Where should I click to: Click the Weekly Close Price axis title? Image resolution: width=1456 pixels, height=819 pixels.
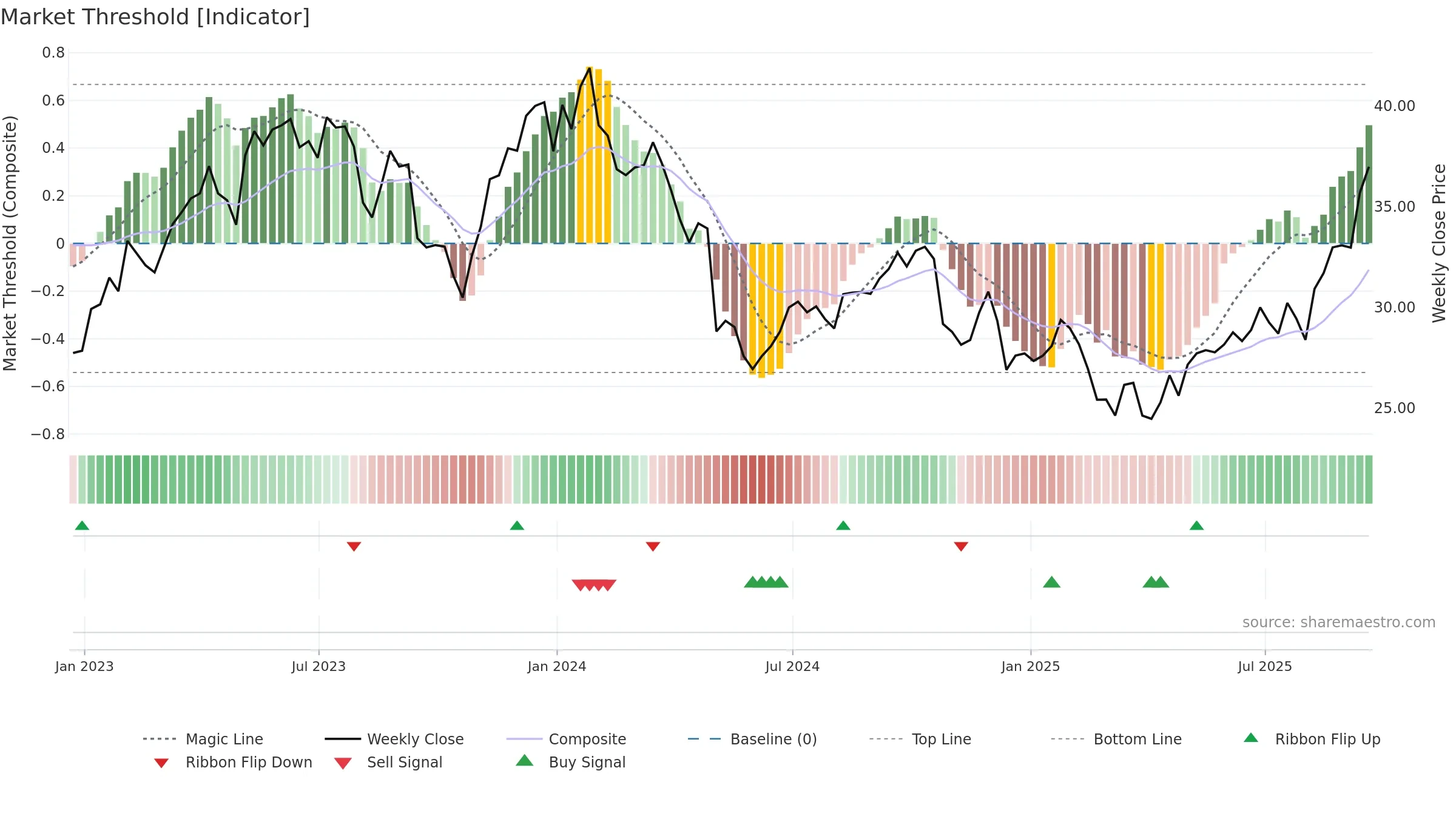click(x=1439, y=243)
